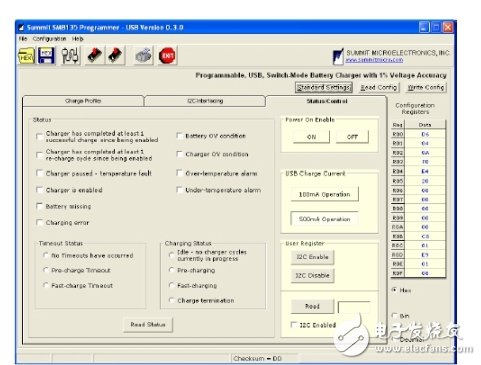481x365 pixels.
Task: Click data cell 6A of register R02
Action: point(425,153)
